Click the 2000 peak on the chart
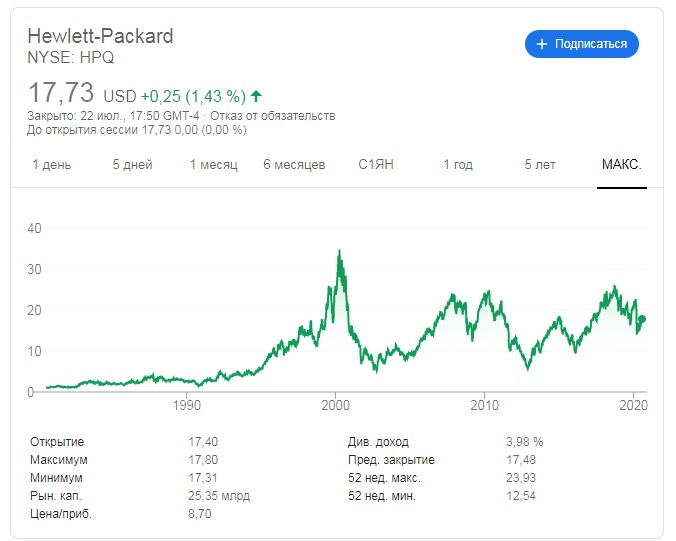 click(x=339, y=251)
